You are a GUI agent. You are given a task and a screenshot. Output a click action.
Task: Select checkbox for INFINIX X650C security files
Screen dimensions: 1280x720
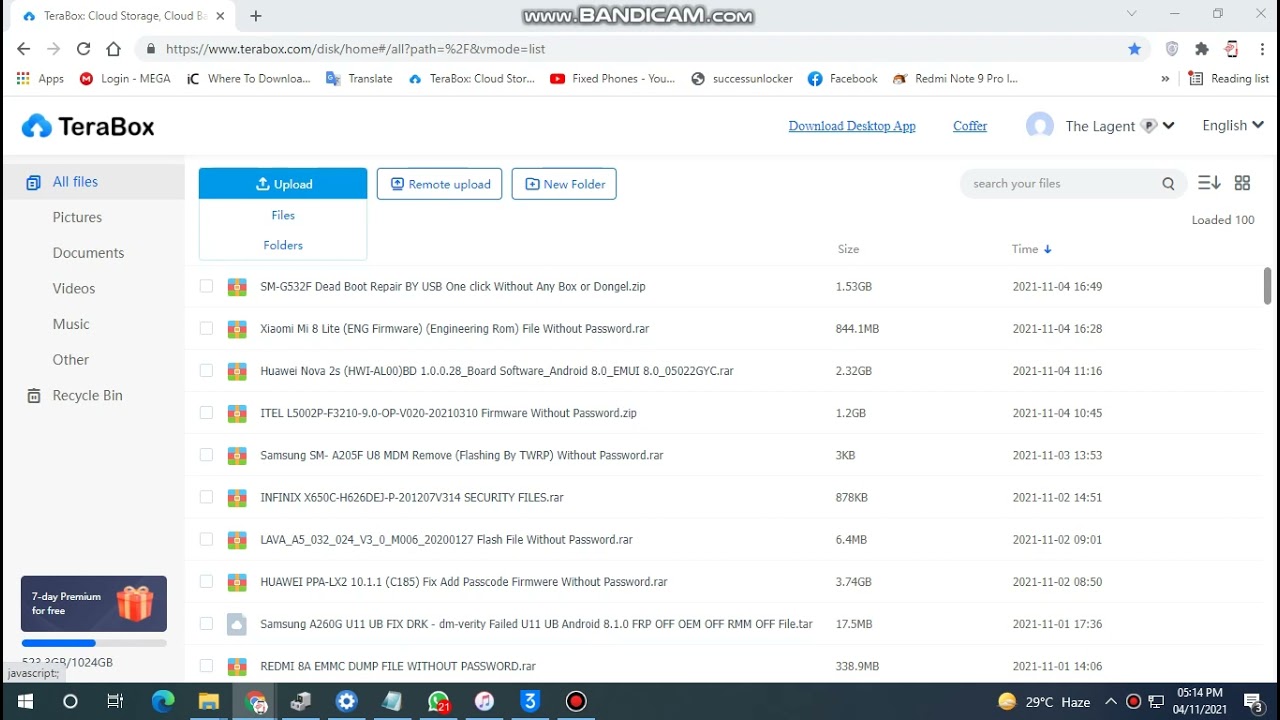click(x=206, y=497)
